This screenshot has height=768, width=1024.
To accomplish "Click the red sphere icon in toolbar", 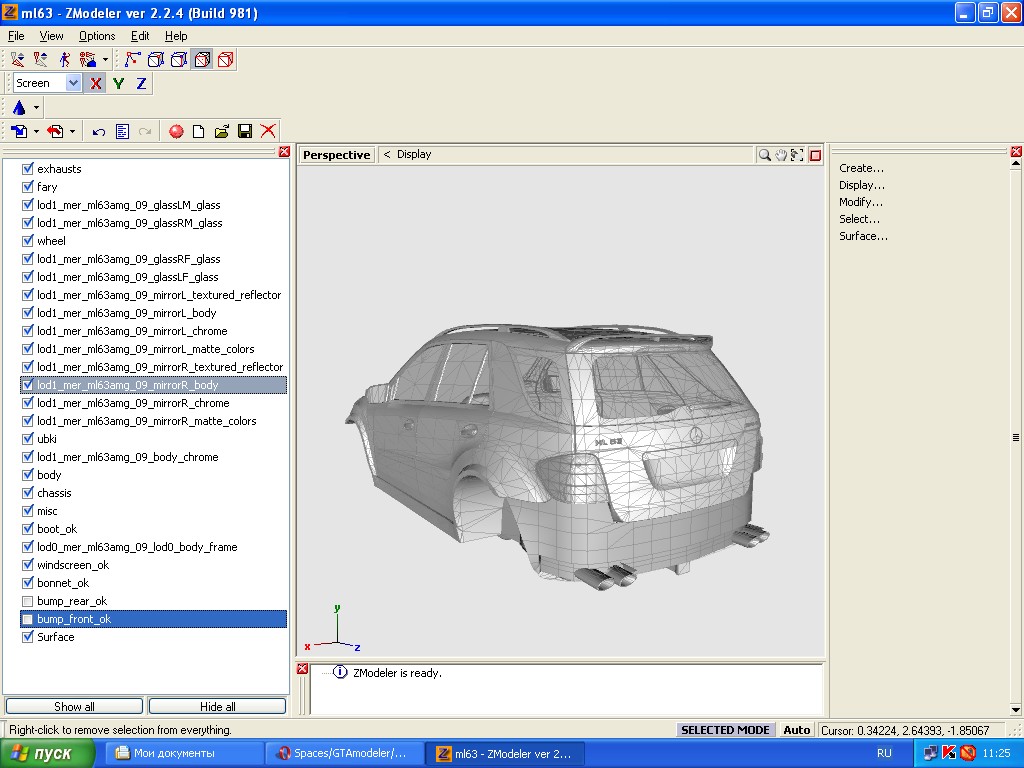I will pos(176,131).
